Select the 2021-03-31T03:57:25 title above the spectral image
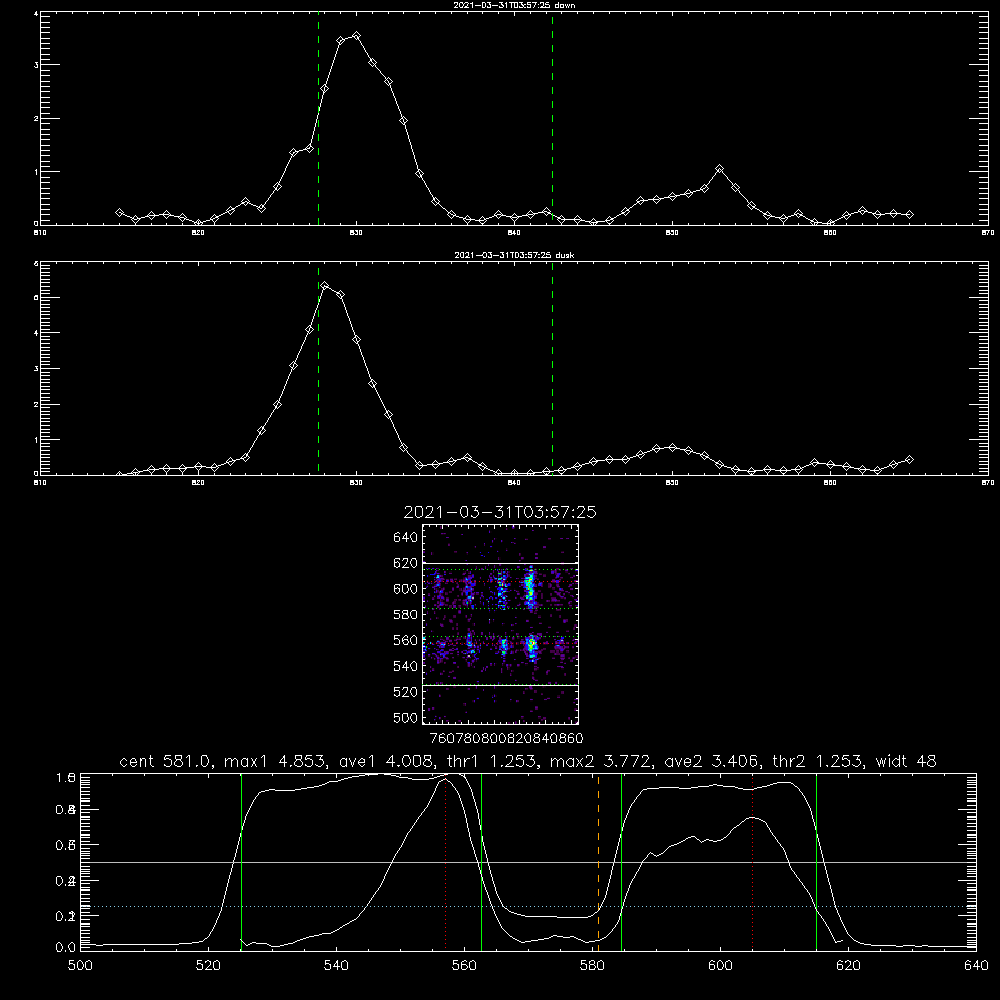 point(500,512)
